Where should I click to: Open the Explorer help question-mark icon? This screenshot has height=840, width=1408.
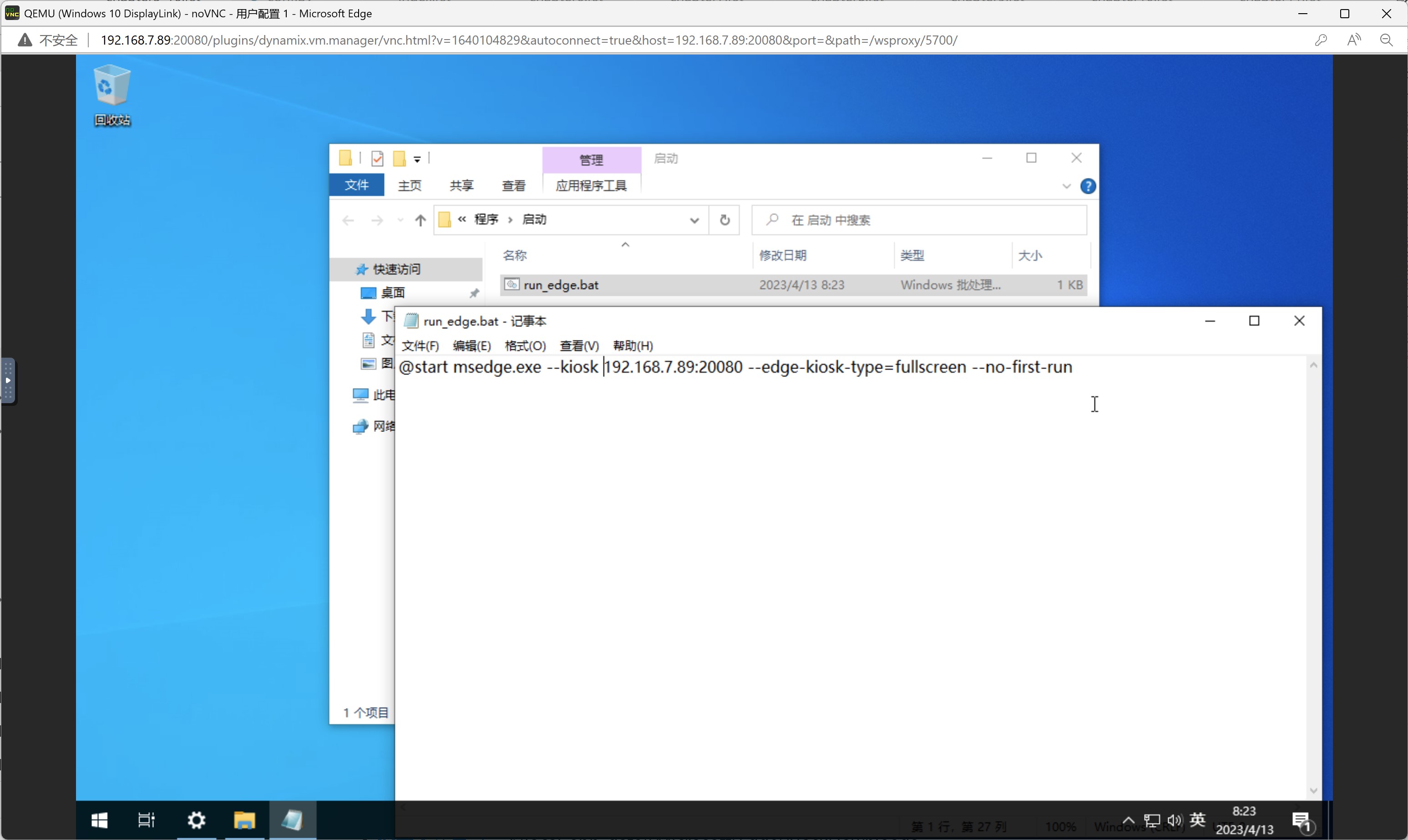coord(1087,186)
